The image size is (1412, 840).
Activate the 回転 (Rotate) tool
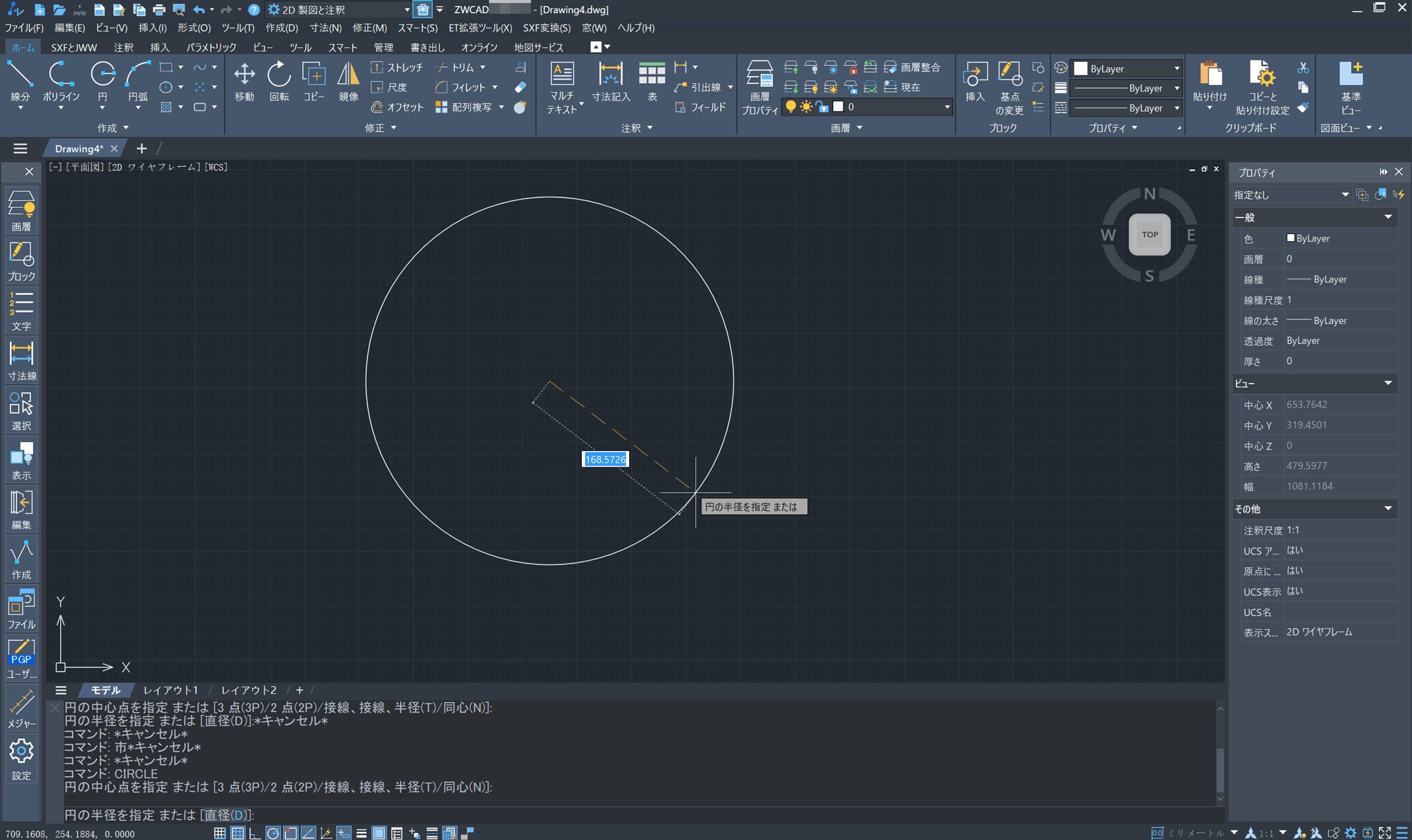tap(279, 81)
